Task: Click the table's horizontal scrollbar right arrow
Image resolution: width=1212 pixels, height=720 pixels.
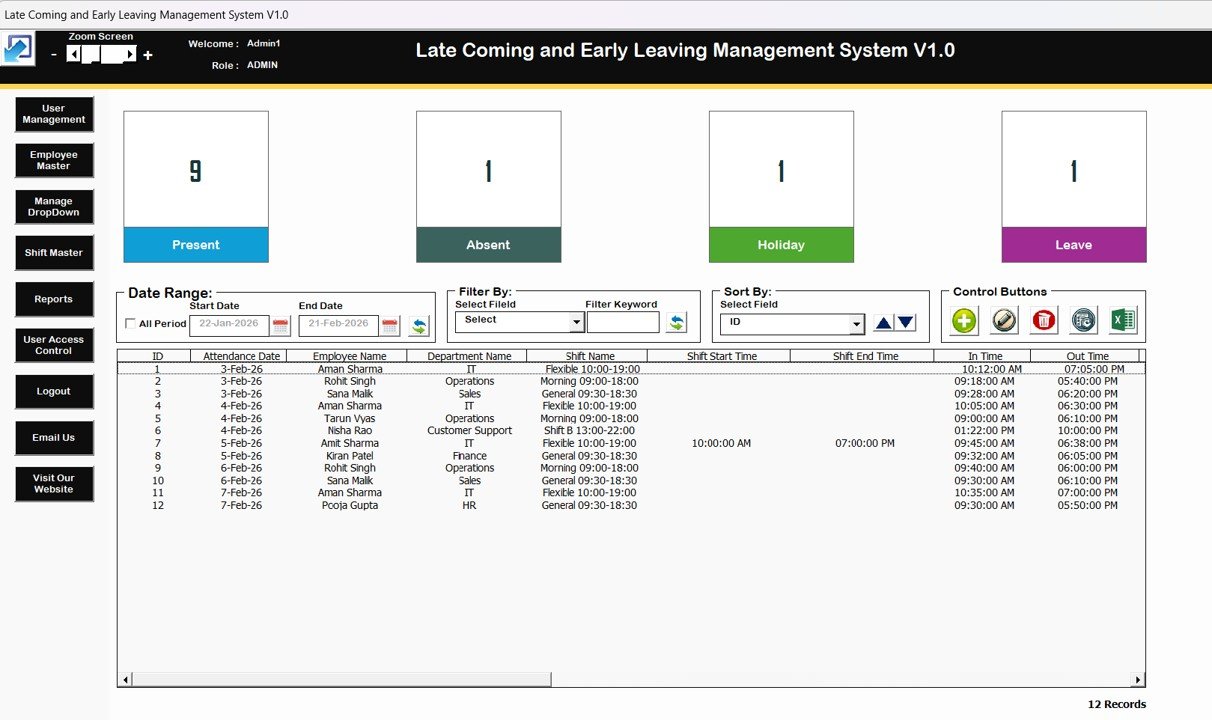Action: pos(1138,680)
